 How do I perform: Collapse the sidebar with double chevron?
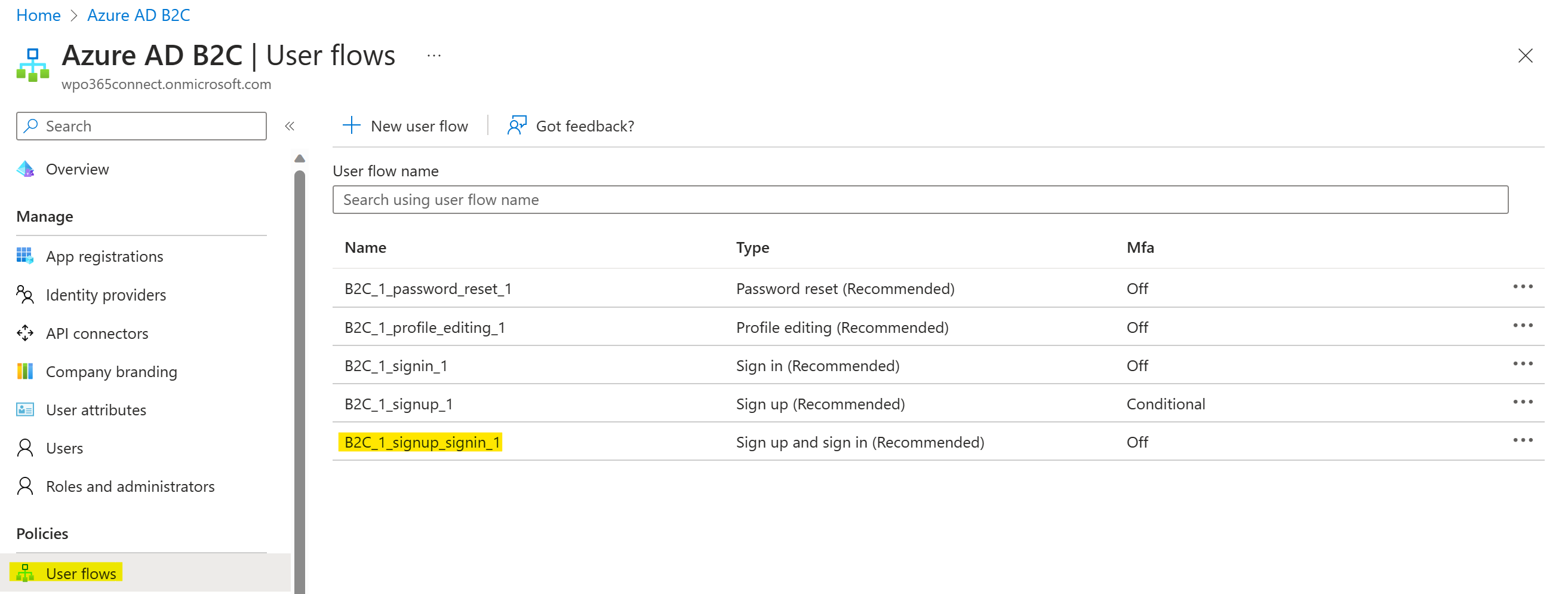click(x=290, y=126)
